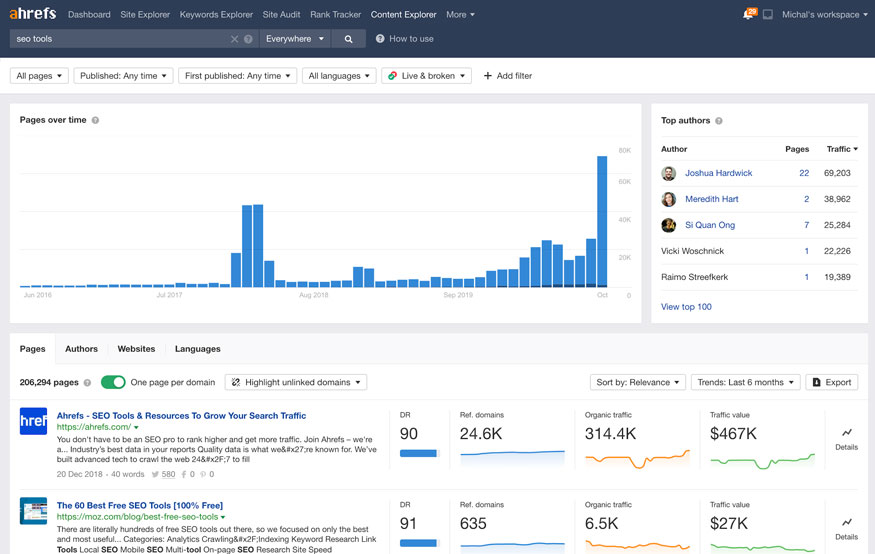Click the Export file icon

(816, 382)
